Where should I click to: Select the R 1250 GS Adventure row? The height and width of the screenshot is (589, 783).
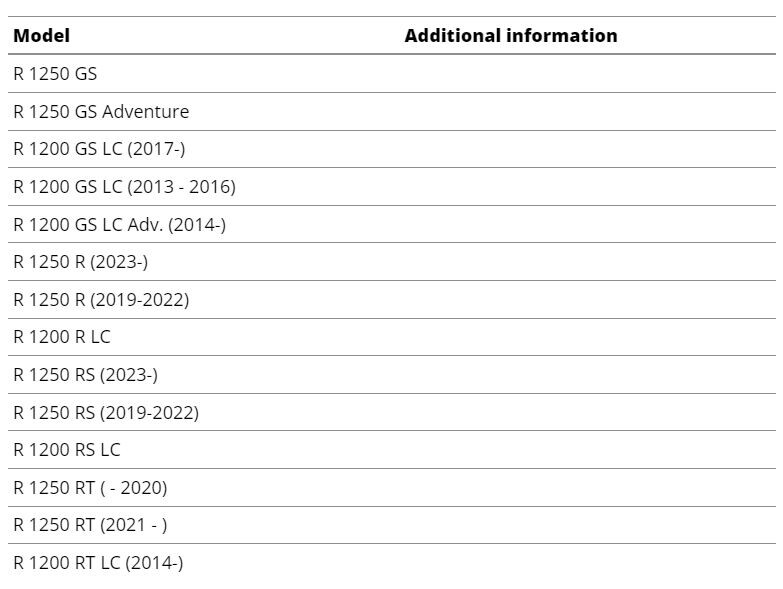point(392,111)
